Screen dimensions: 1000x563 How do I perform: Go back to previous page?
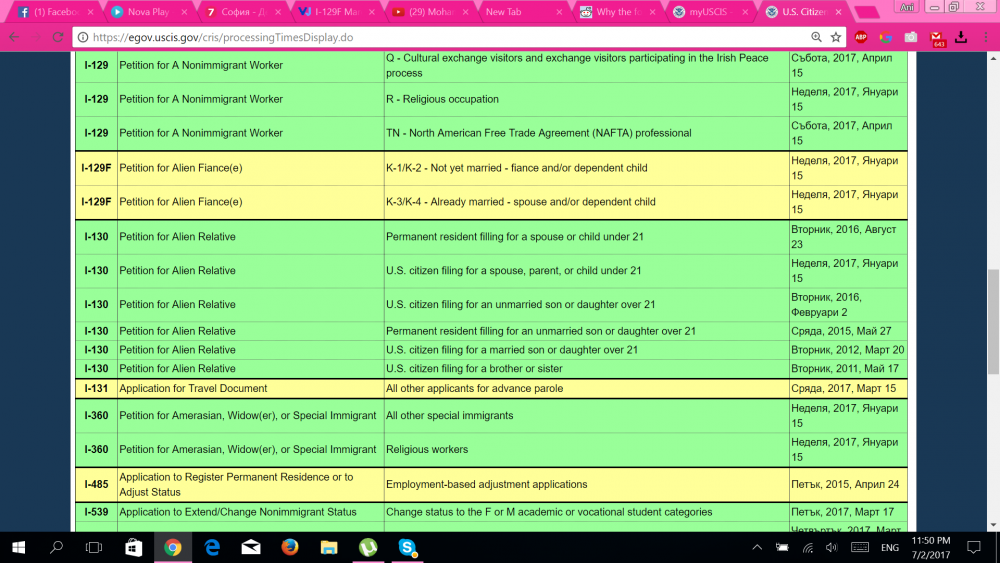[14, 38]
